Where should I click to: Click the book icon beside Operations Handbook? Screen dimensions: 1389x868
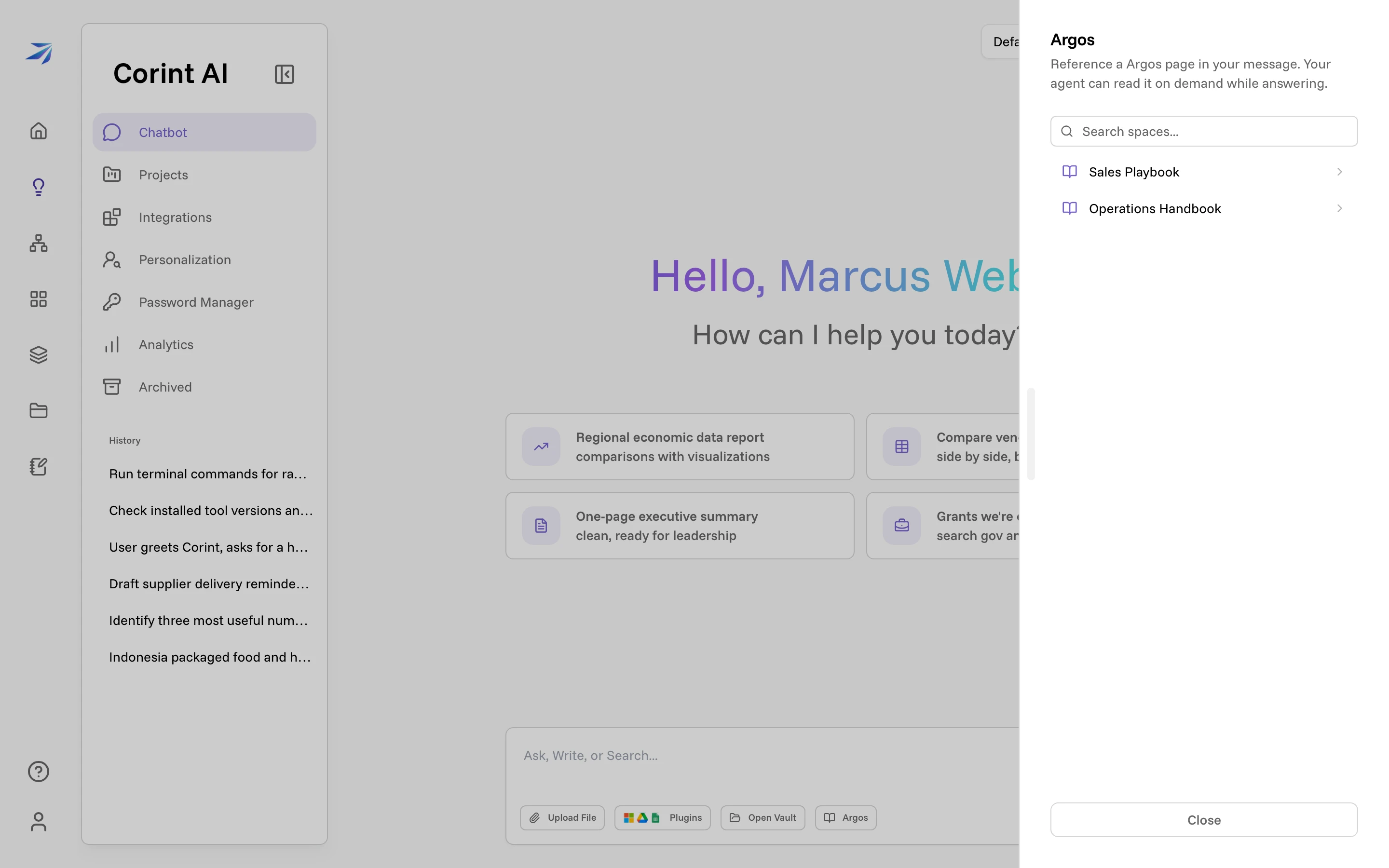(x=1069, y=208)
